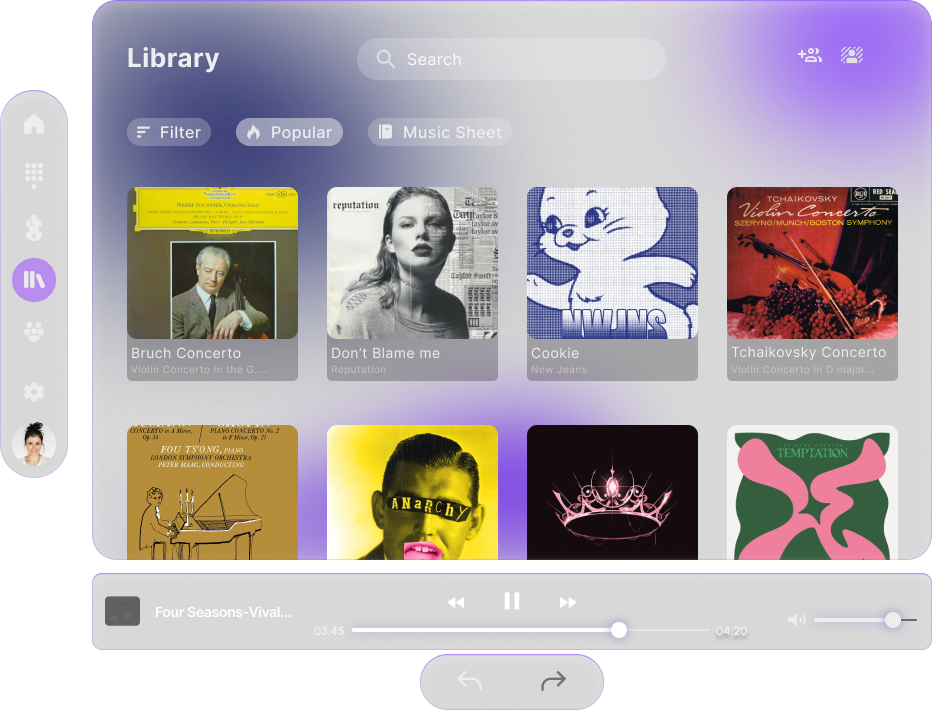Open the Cookie New Jeans cover
The height and width of the screenshot is (710, 932).
[x=612, y=263]
